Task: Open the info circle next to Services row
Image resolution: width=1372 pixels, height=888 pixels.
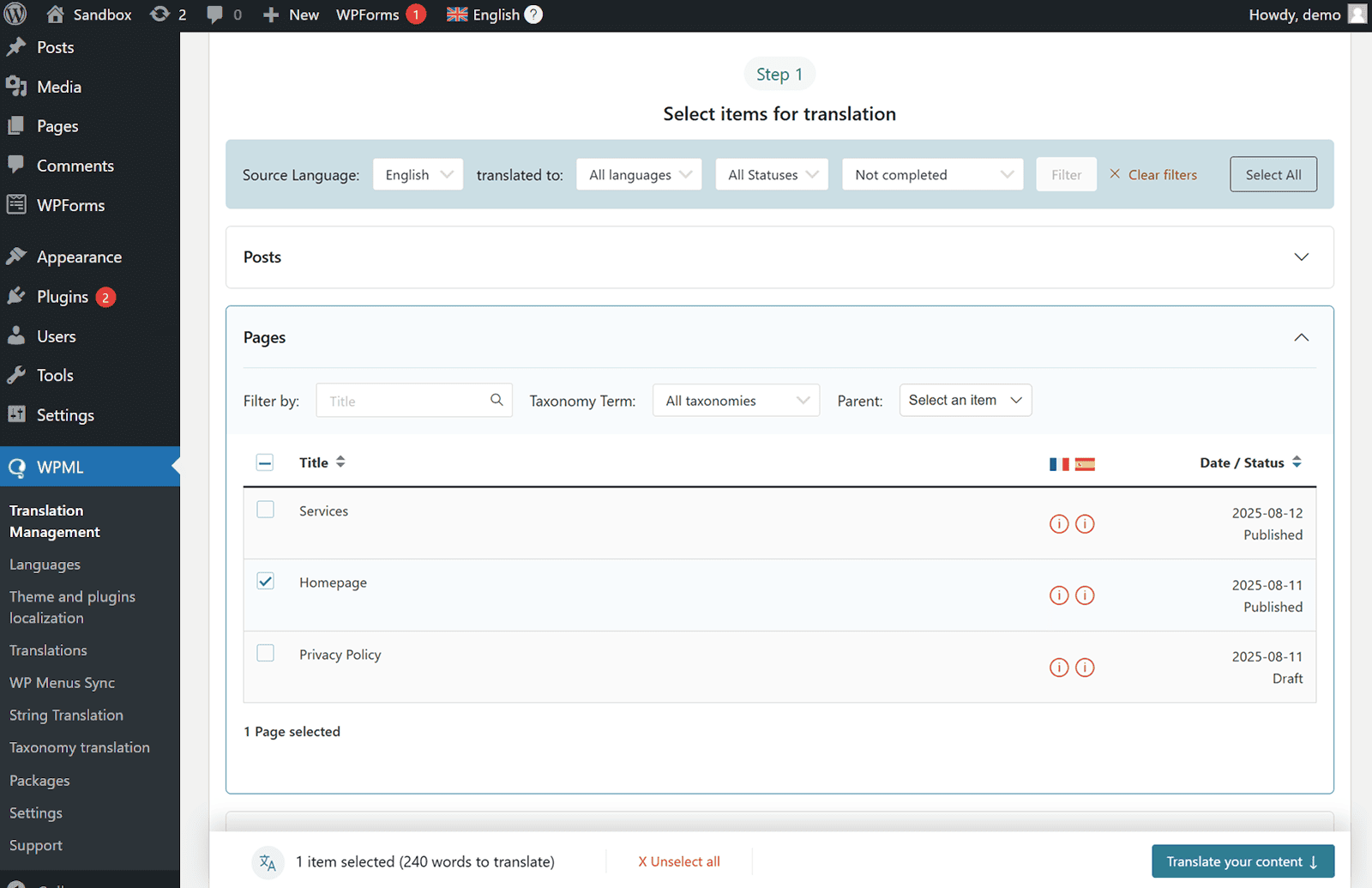Action: click(1059, 523)
